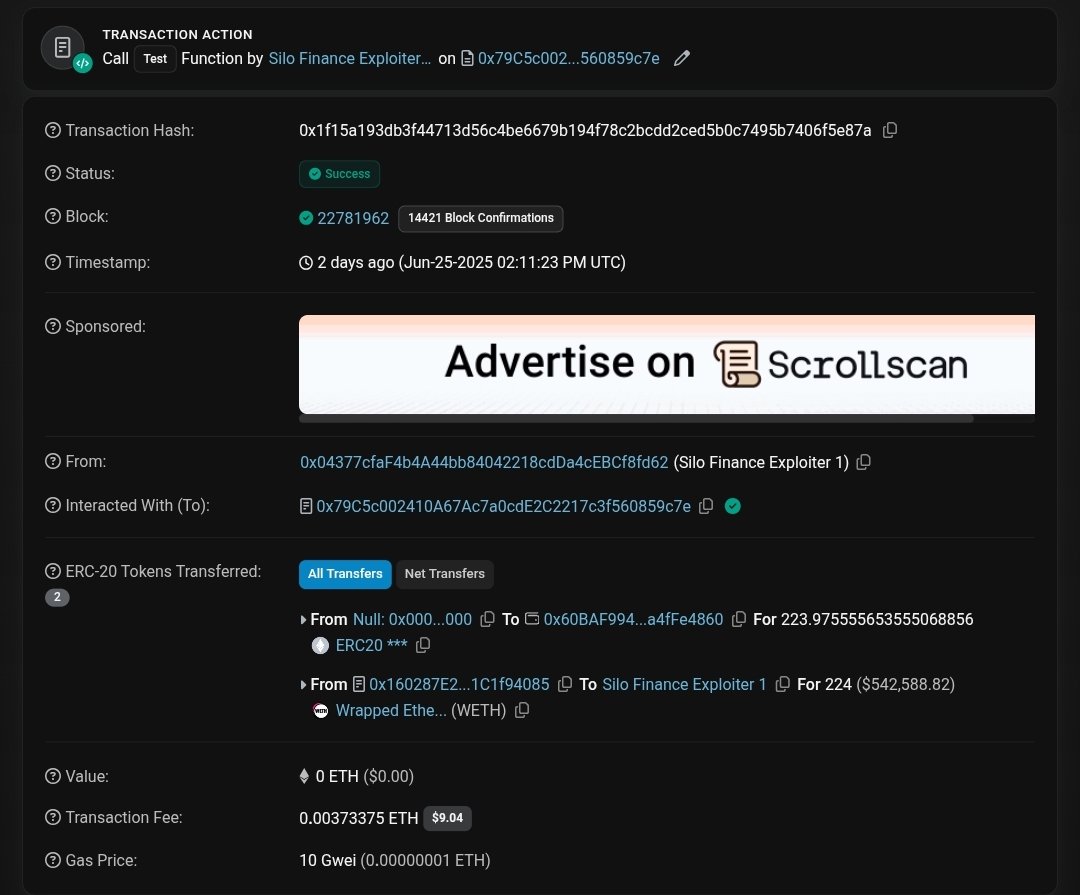This screenshot has width=1080, height=895.
Task: Copy the Silo Finance Exploiter 1 recipient address
Action: [782, 684]
